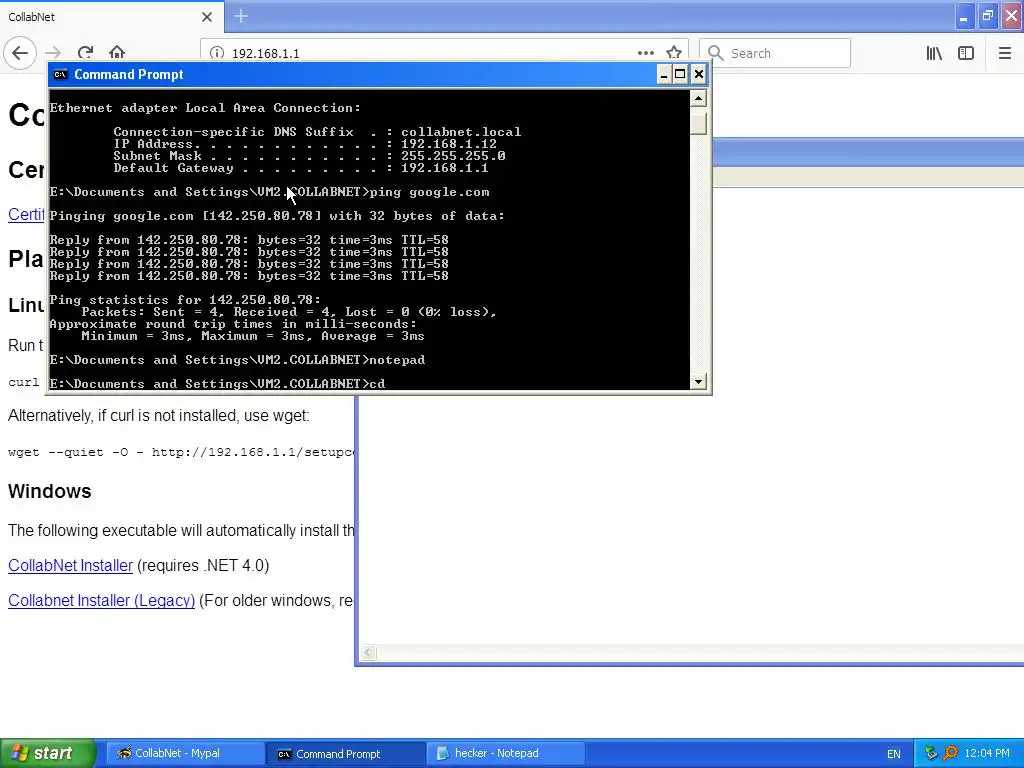
Task: Click Notepad horizontal scrollbar left arrow
Action: (368, 652)
